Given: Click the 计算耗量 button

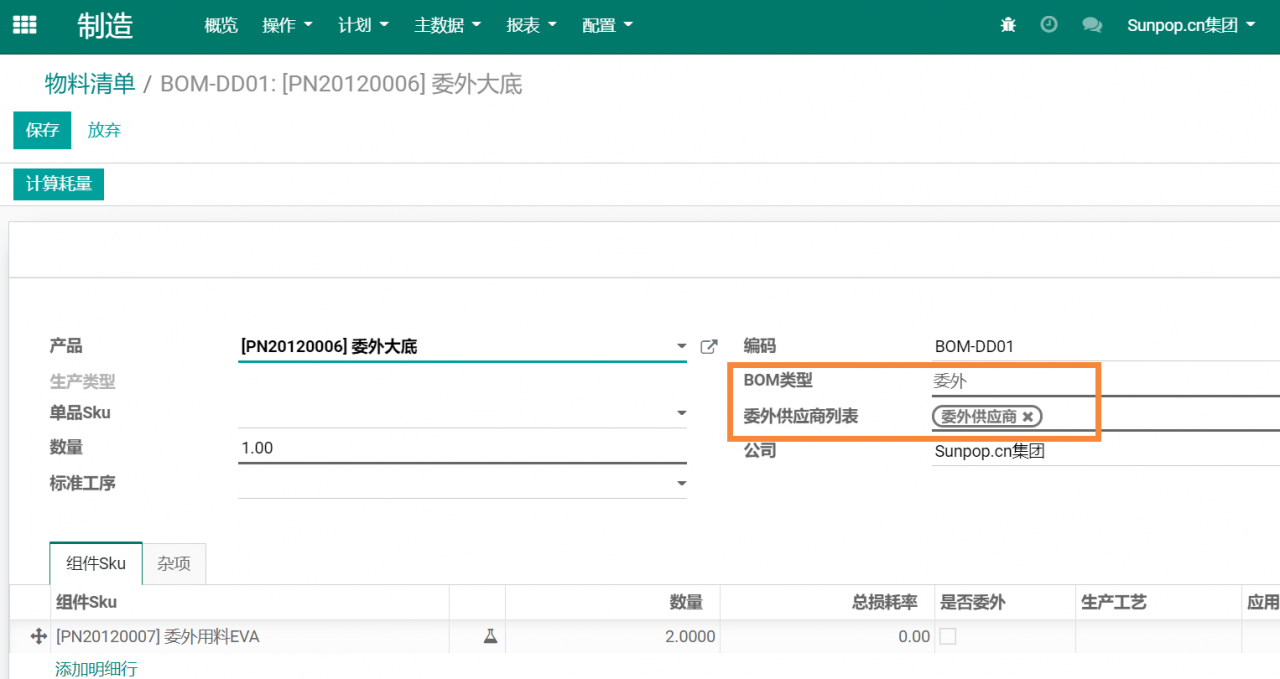Looking at the screenshot, I should (58, 184).
